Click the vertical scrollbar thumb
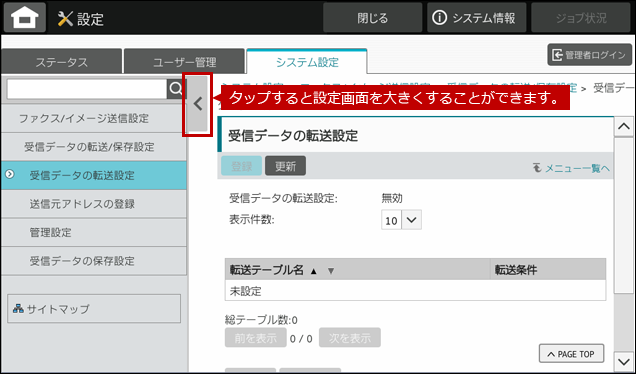 pyautogui.click(x=624, y=215)
